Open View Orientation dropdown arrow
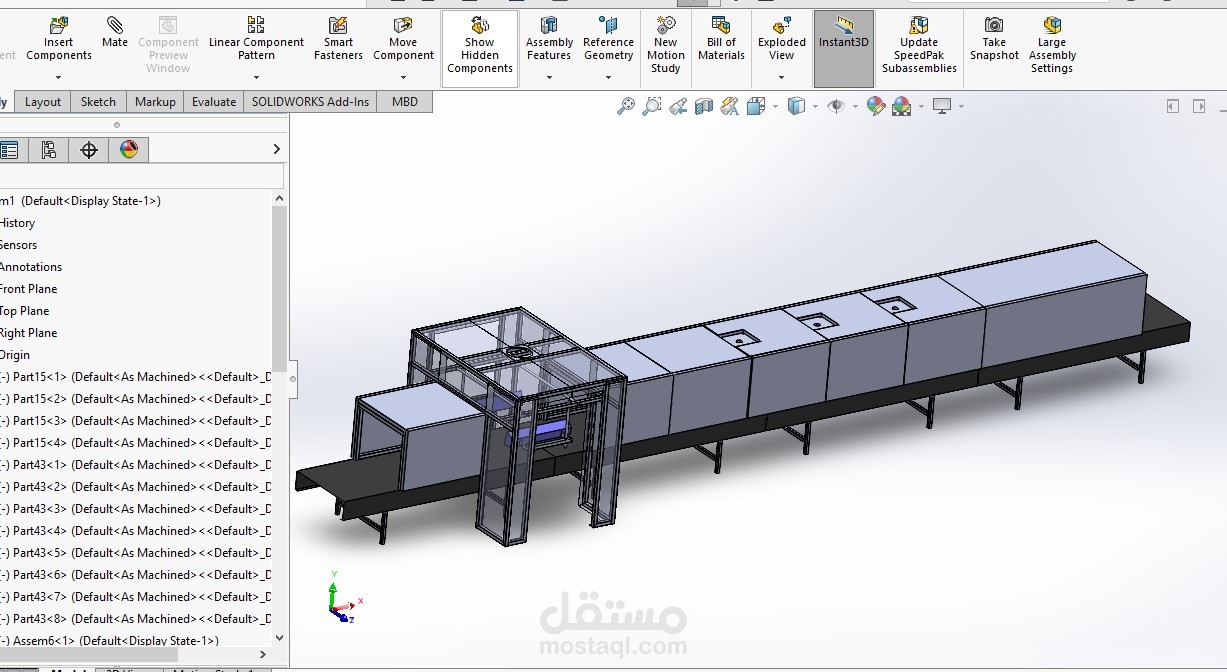Image resolution: width=1227 pixels, height=672 pixels. [775, 106]
